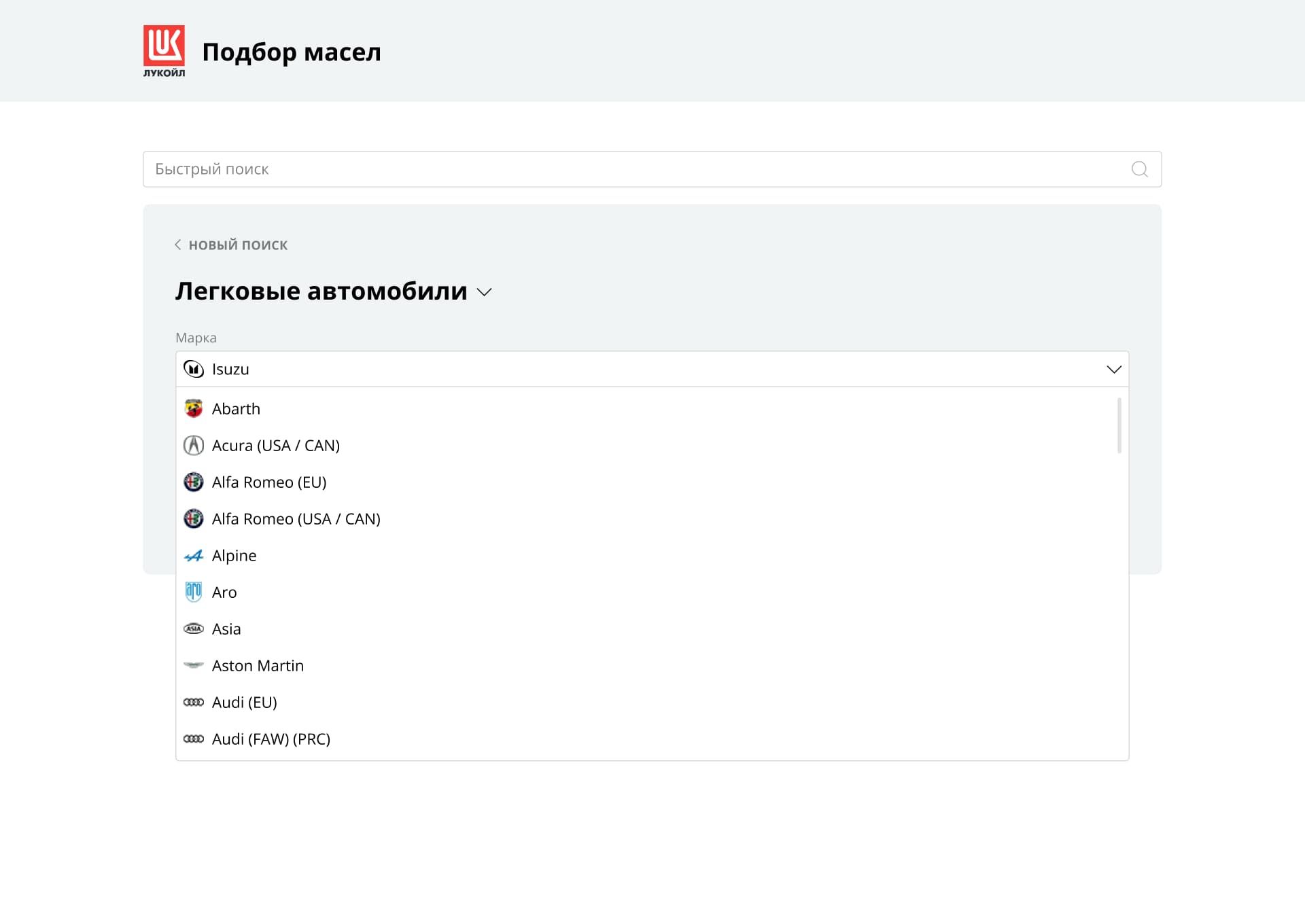Click the Lukoil logo in the header
1305x924 pixels.
(164, 51)
